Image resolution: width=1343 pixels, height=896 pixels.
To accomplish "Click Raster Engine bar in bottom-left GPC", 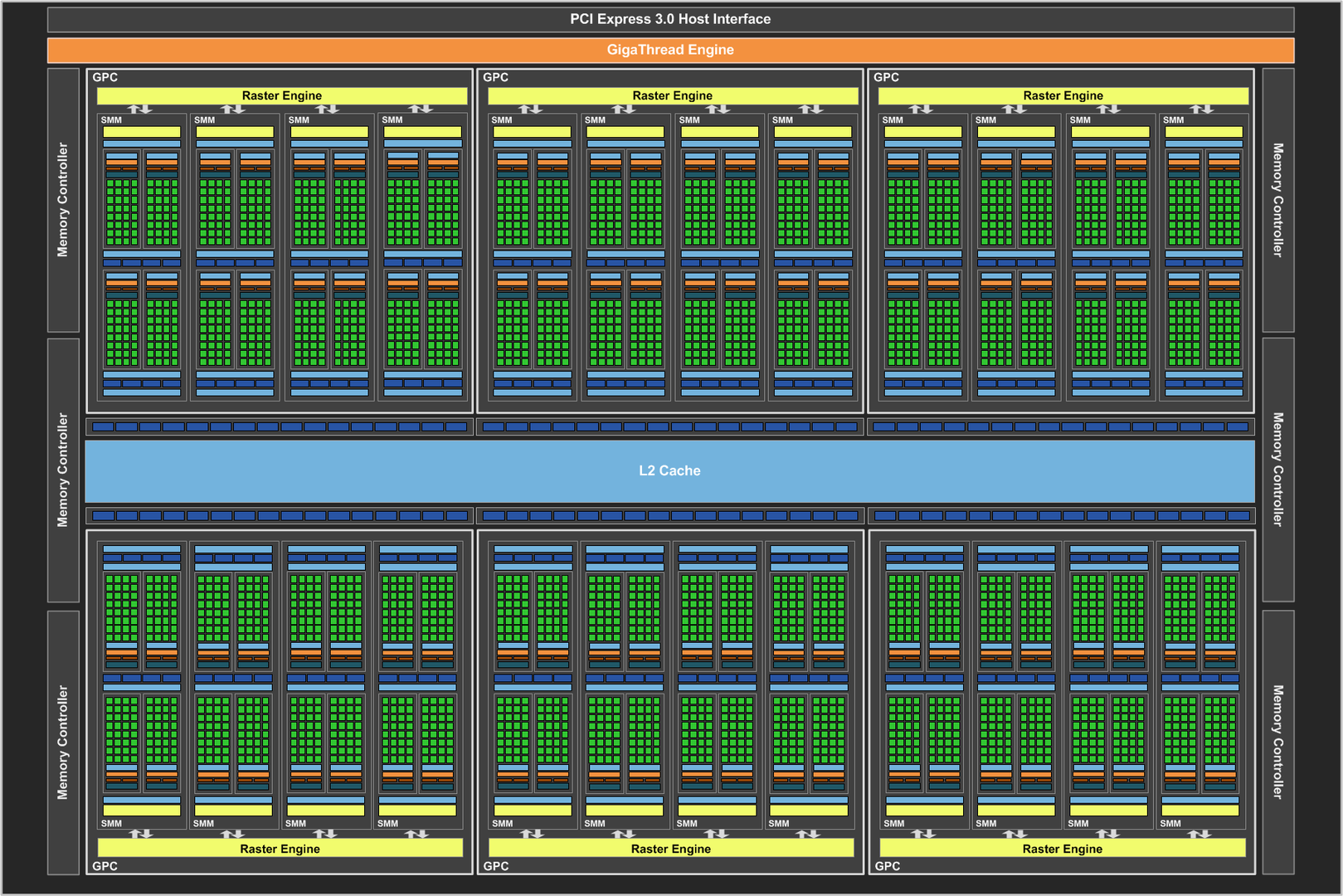I will pyautogui.click(x=280, y=849).
